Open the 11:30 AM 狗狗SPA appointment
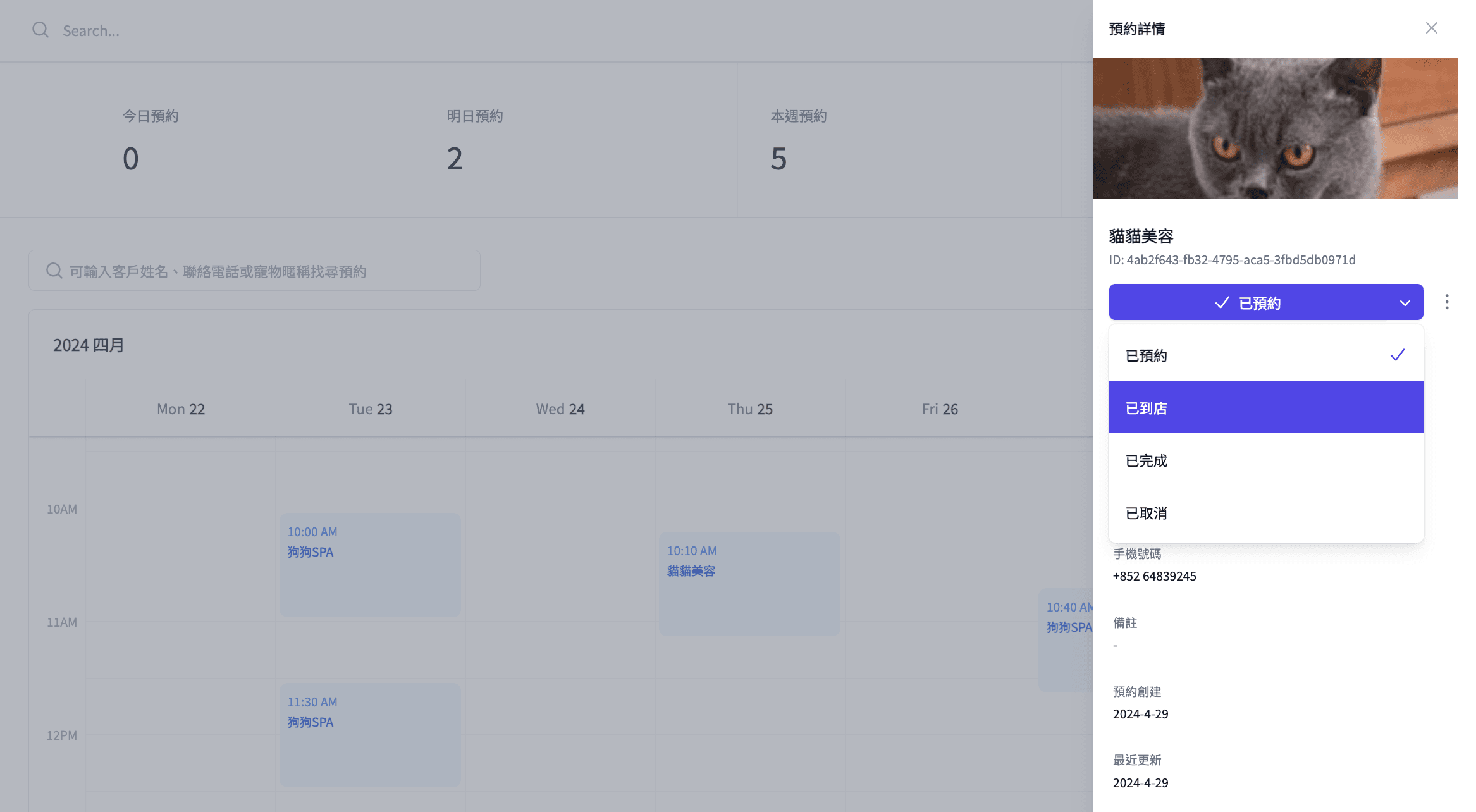 click(x=370, y=735)
